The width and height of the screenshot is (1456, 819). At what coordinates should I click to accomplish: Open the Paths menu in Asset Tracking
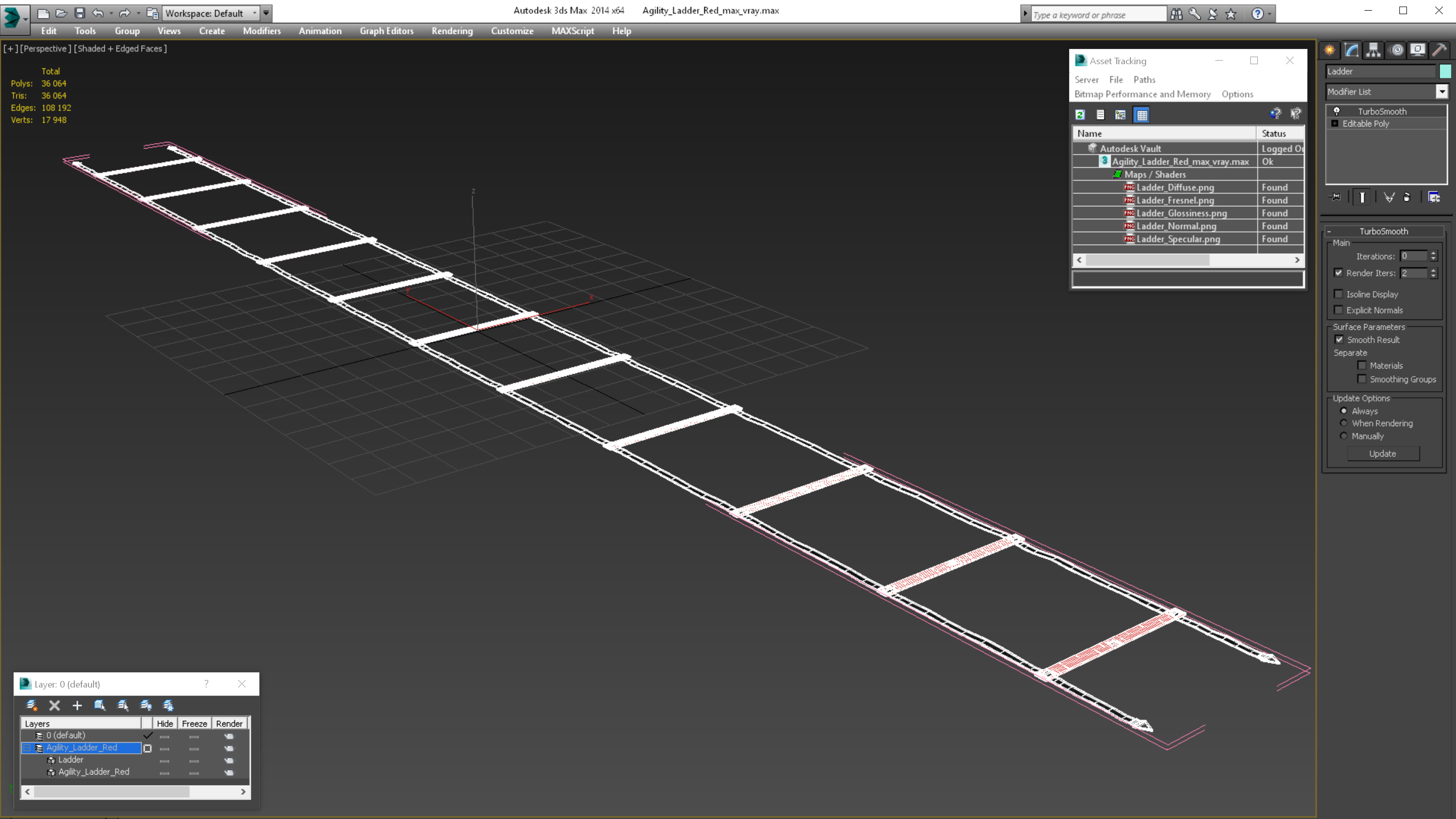click(1144, 80)
